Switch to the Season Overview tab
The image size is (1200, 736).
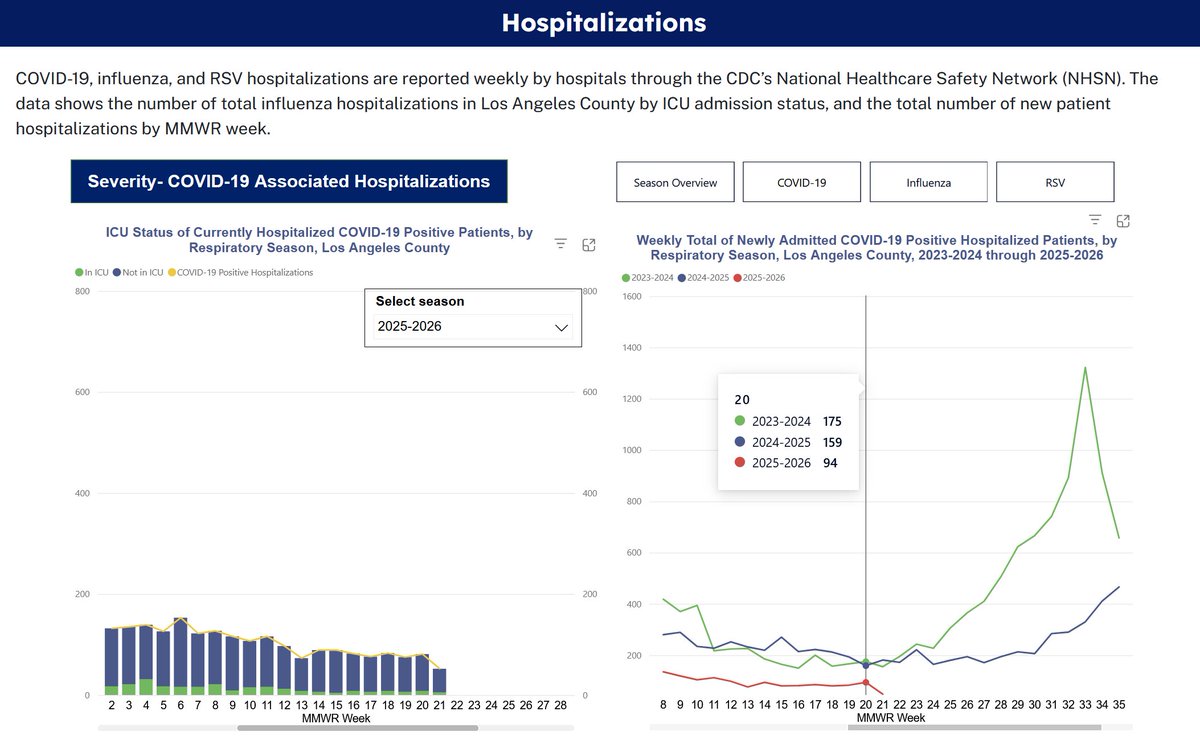(x=675, y=183)
